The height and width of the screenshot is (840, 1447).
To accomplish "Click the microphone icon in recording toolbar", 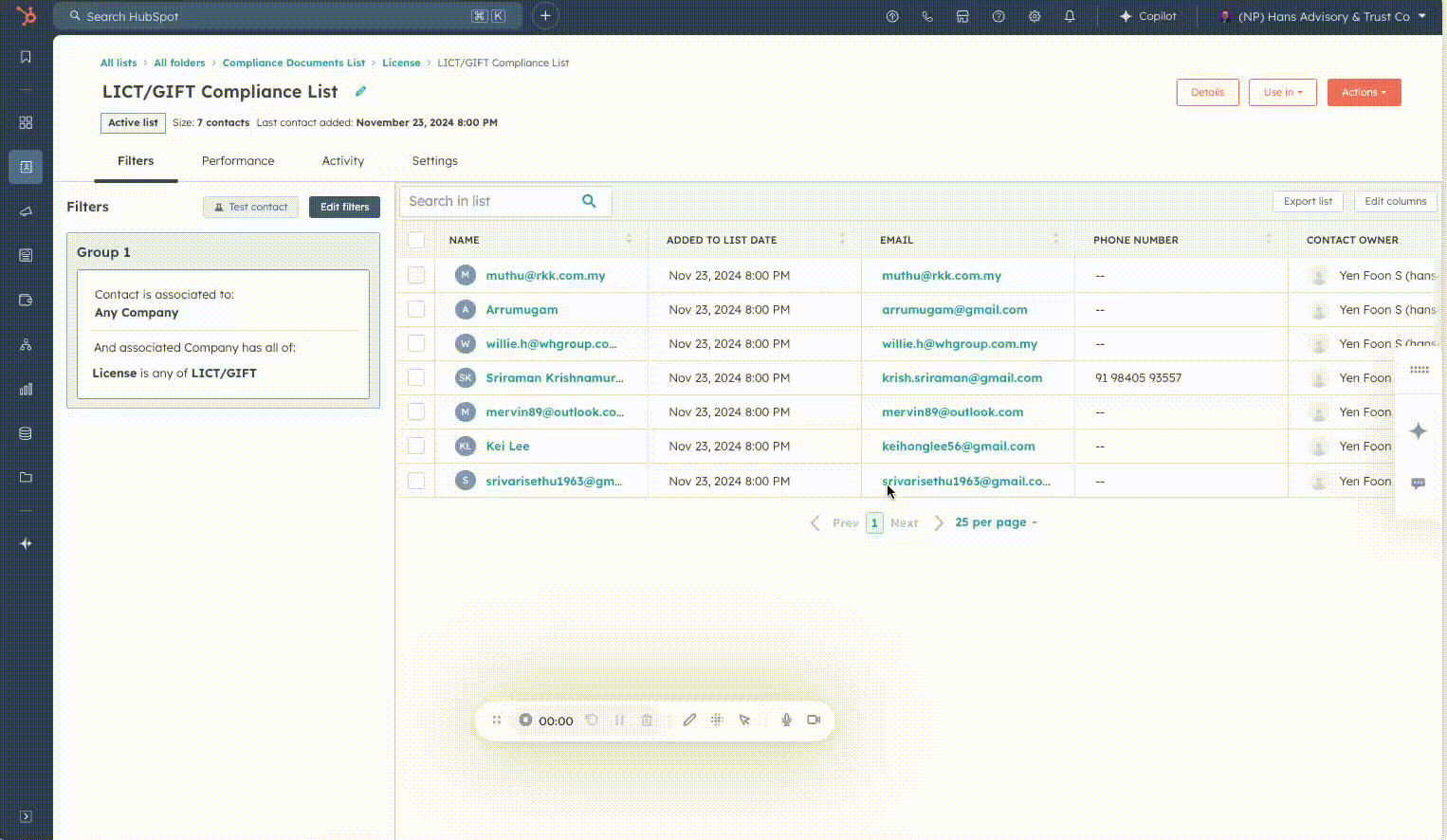I will click(x=786, y=720).
